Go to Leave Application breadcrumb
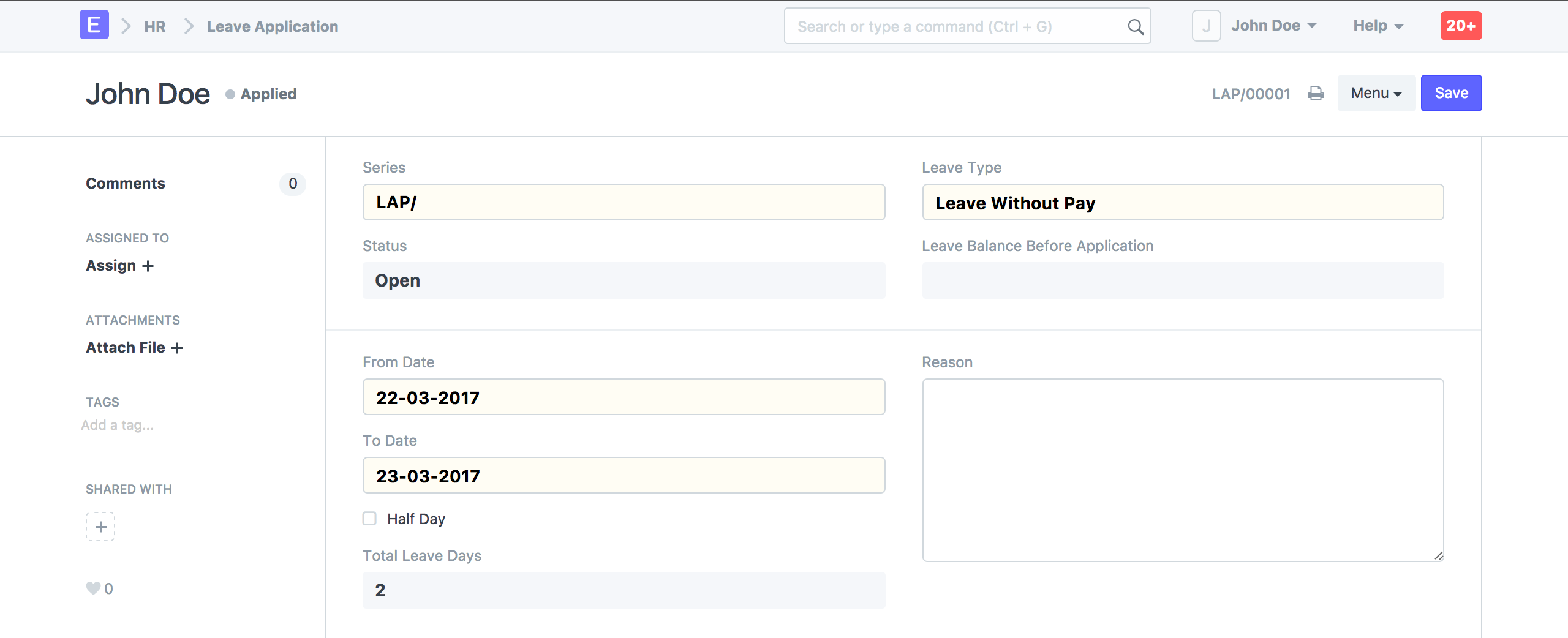1568x638 pixels. (x=273, y=26)
